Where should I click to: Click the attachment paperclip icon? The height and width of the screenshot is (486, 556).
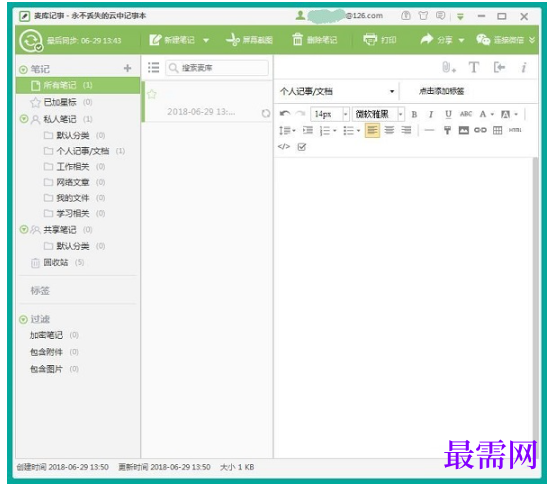pos(449,67)
